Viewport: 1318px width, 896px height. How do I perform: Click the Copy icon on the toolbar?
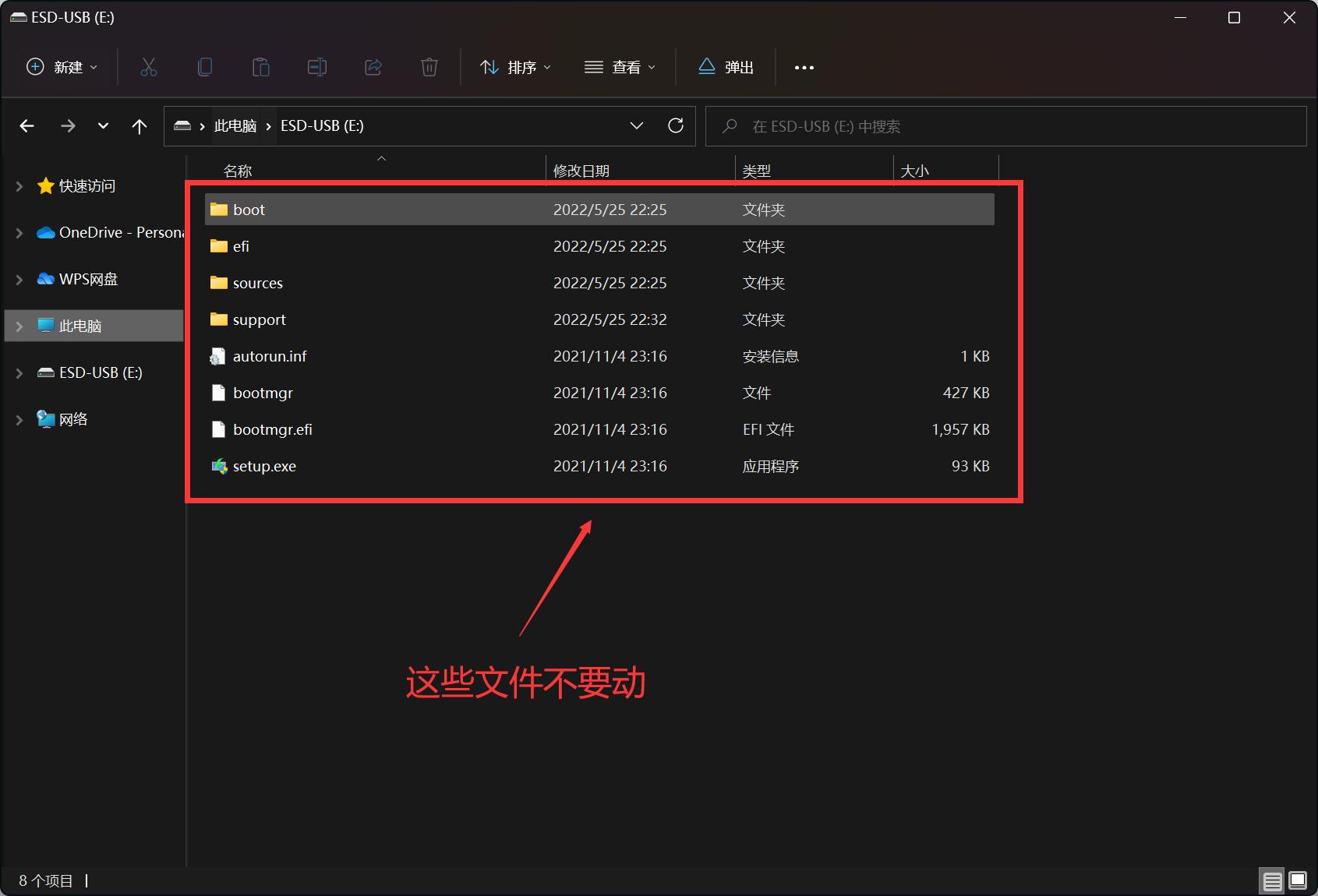(204, 67)
